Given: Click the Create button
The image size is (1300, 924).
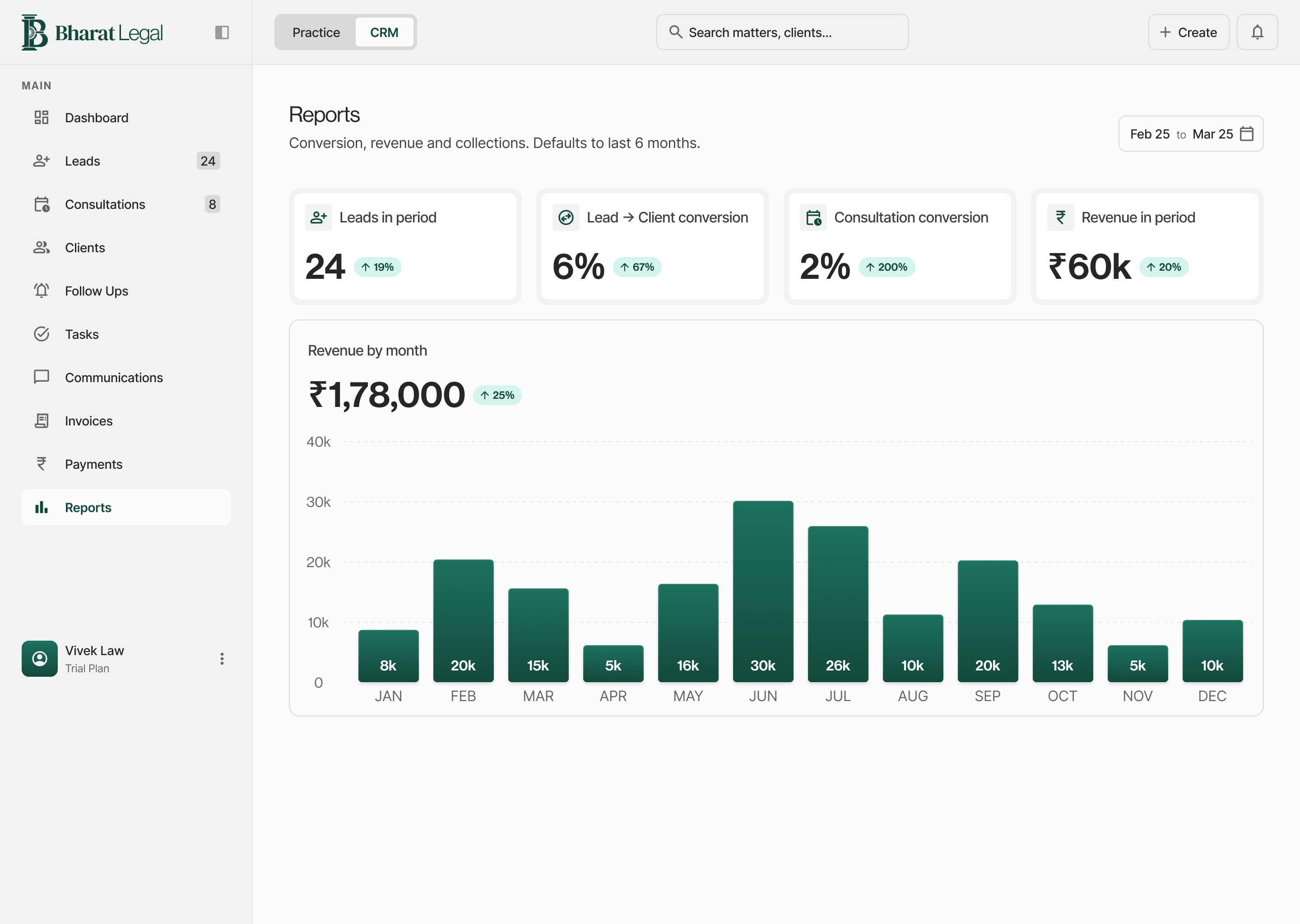Looking at the screenshot, I should pyautogui.click(x=1189, y=32).
